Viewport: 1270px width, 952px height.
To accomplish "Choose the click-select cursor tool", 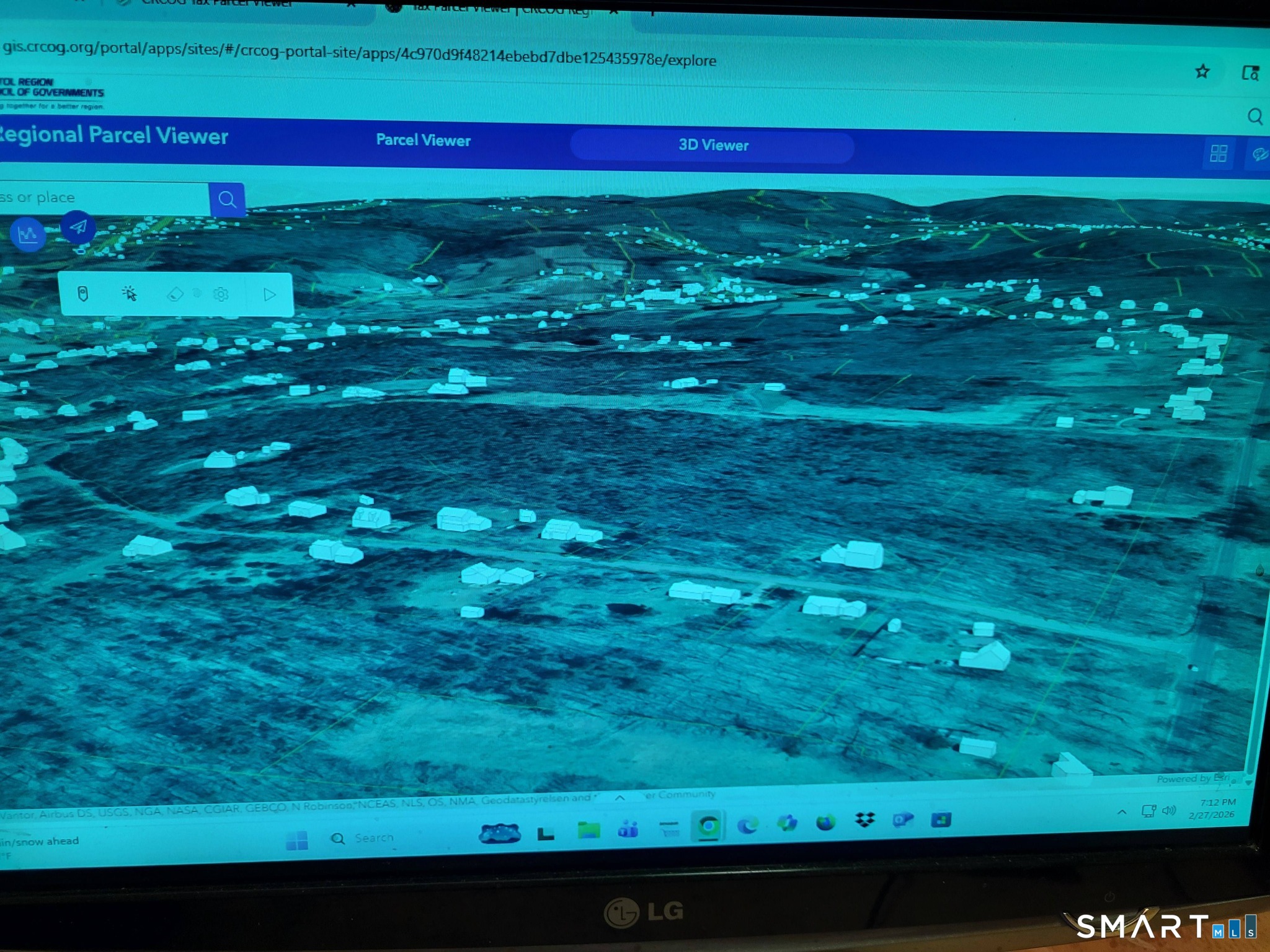I will (x=130, y=294).
